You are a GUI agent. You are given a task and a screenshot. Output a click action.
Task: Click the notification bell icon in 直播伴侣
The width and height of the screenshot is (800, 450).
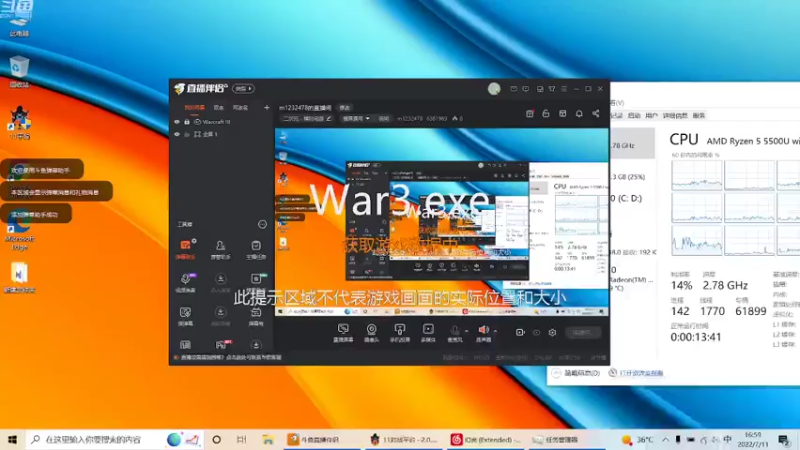[x=579, y=113]
